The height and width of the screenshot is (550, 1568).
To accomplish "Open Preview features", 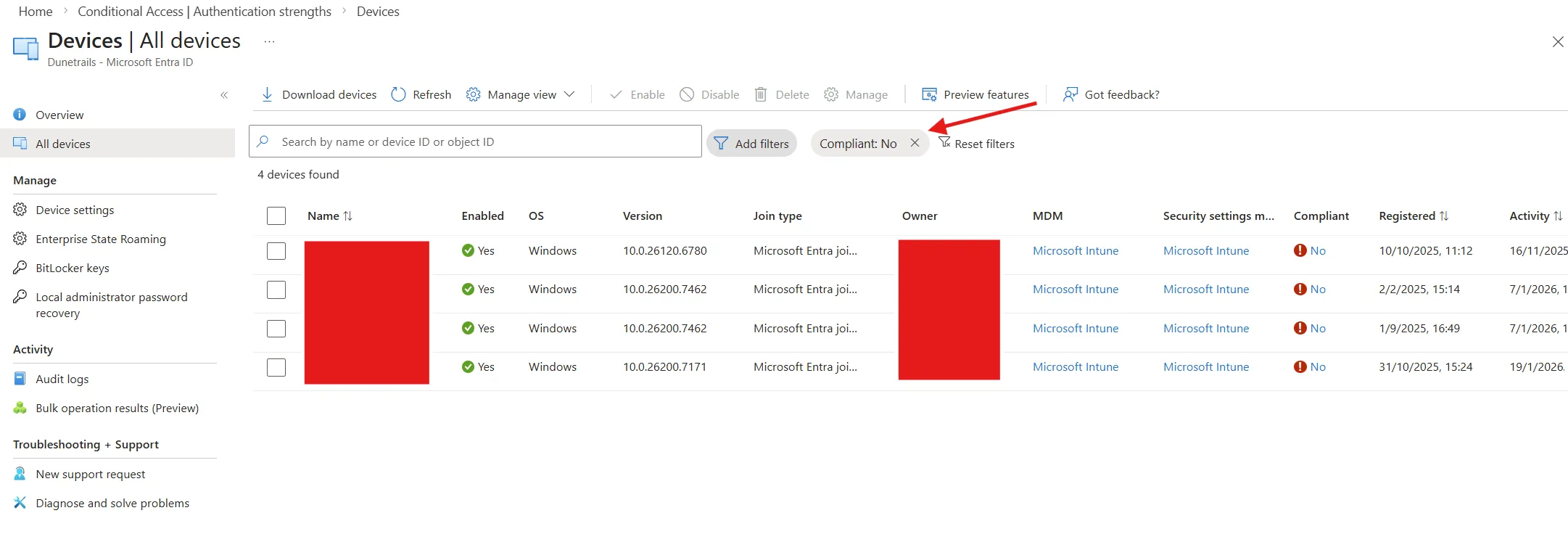I will coord(975,94).
